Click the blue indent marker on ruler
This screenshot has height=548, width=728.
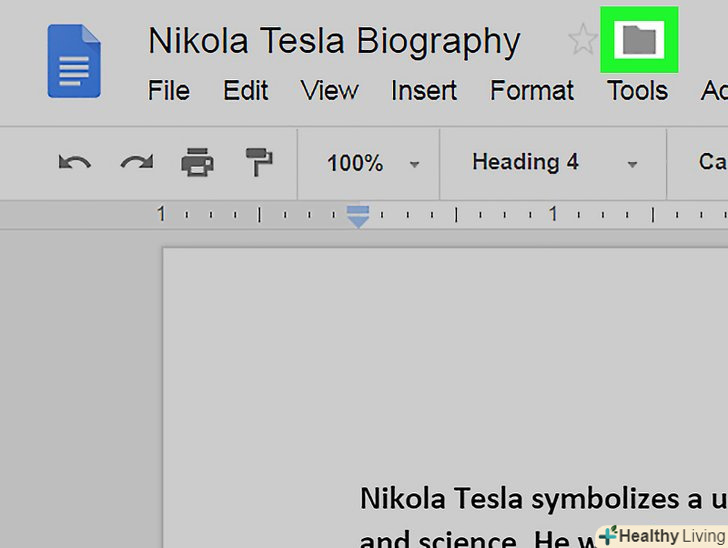[x=358, y=216]
